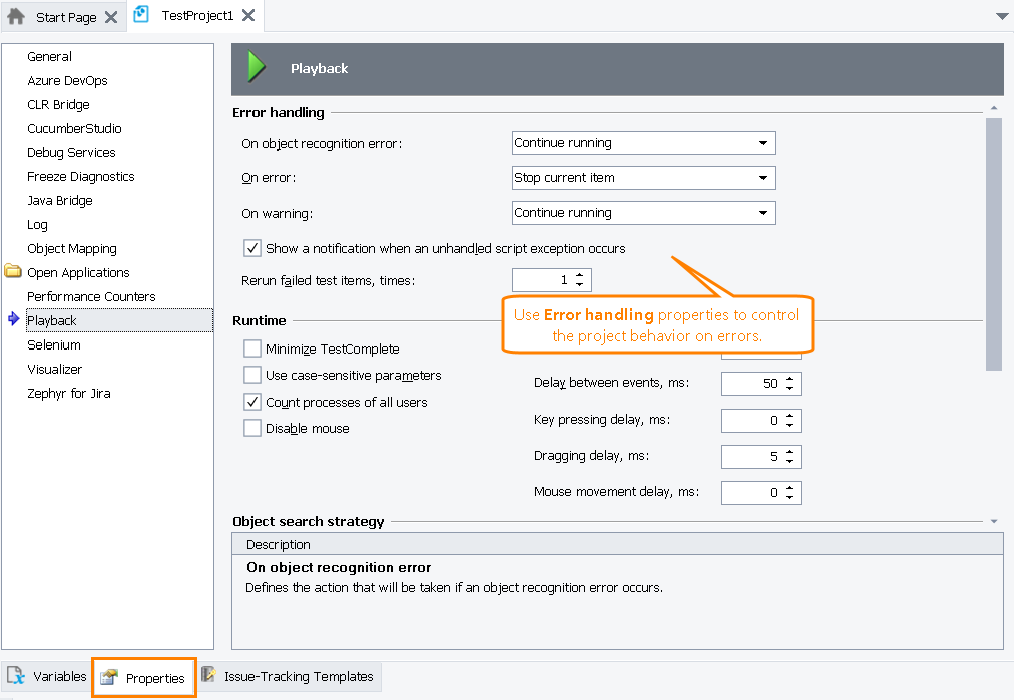Switch to the Start Page tab
The width and height of the screenshot is (1014, 700).
click(66, 17)
